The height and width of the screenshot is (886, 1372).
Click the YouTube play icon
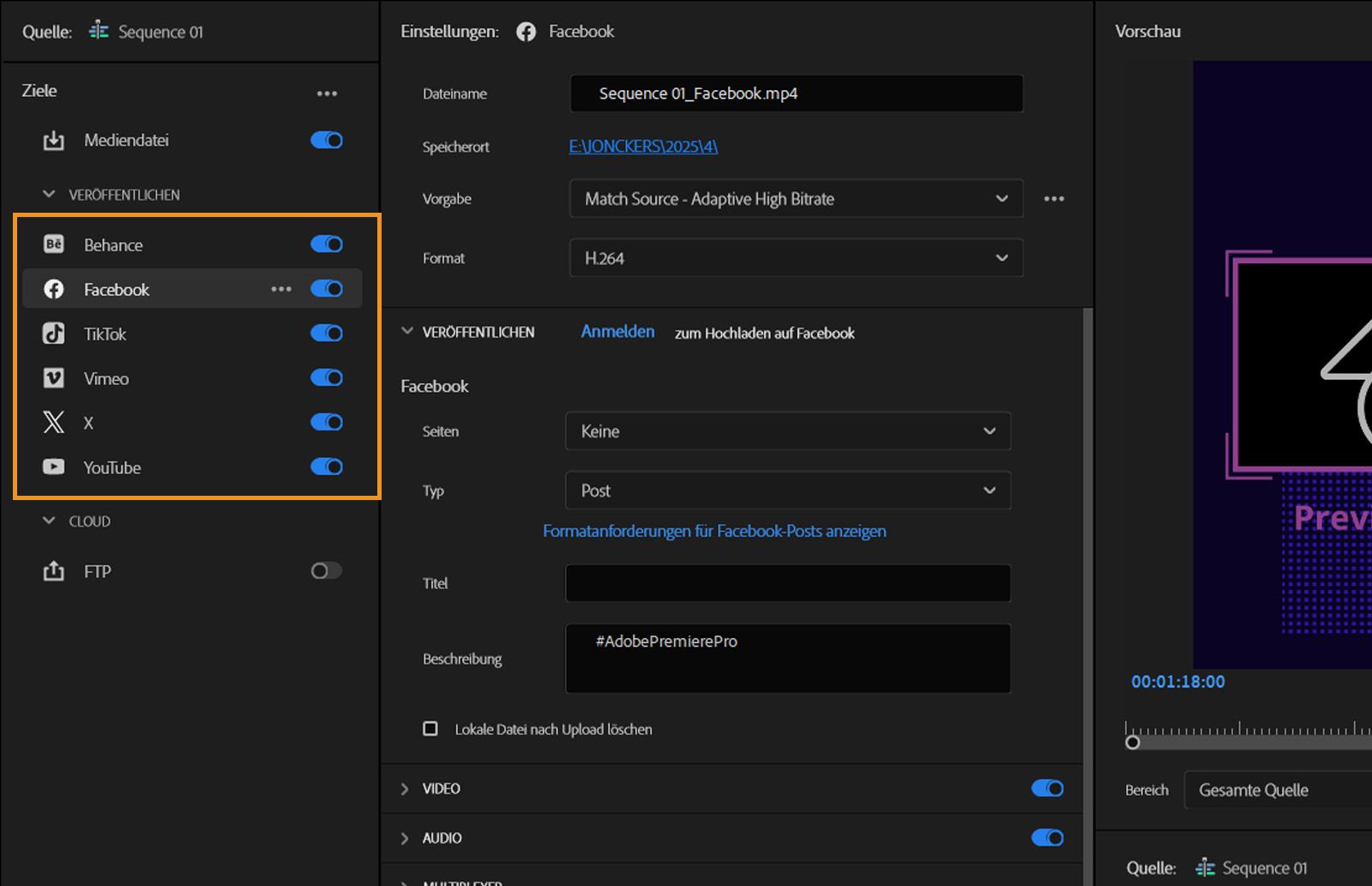(53, 467)
